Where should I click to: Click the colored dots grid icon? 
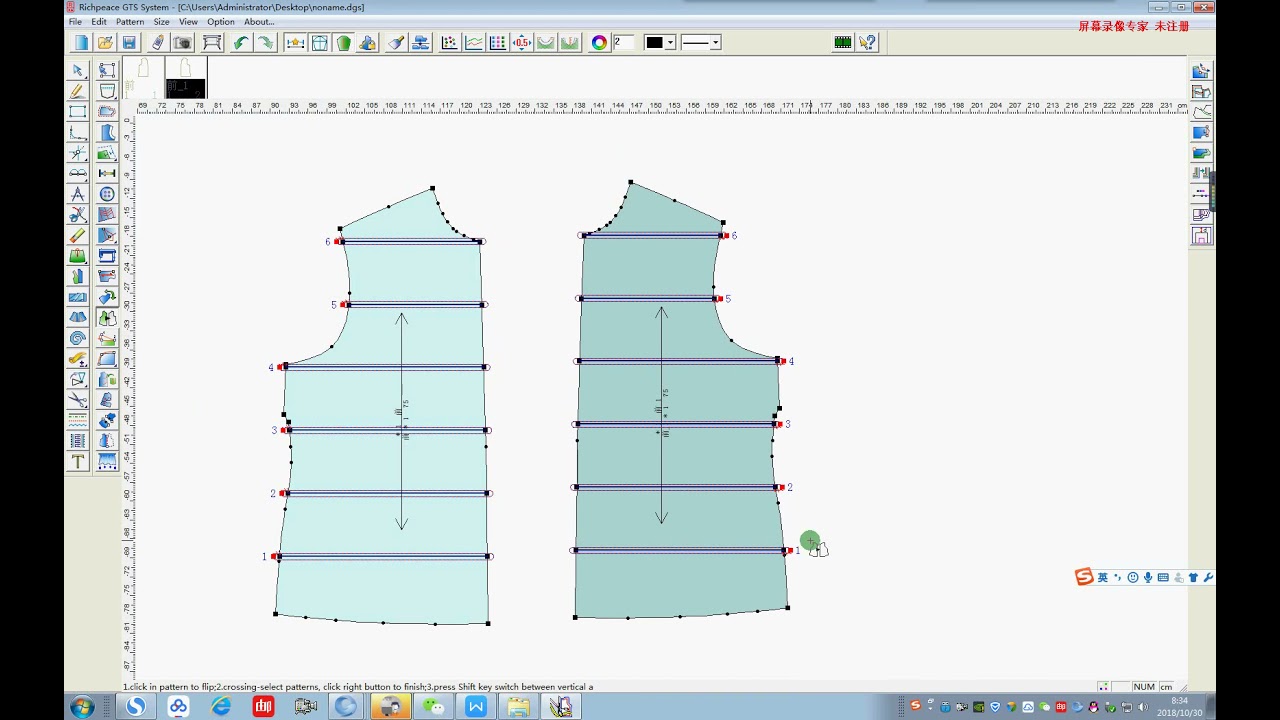pyautogui.click(x=497, y=42)
